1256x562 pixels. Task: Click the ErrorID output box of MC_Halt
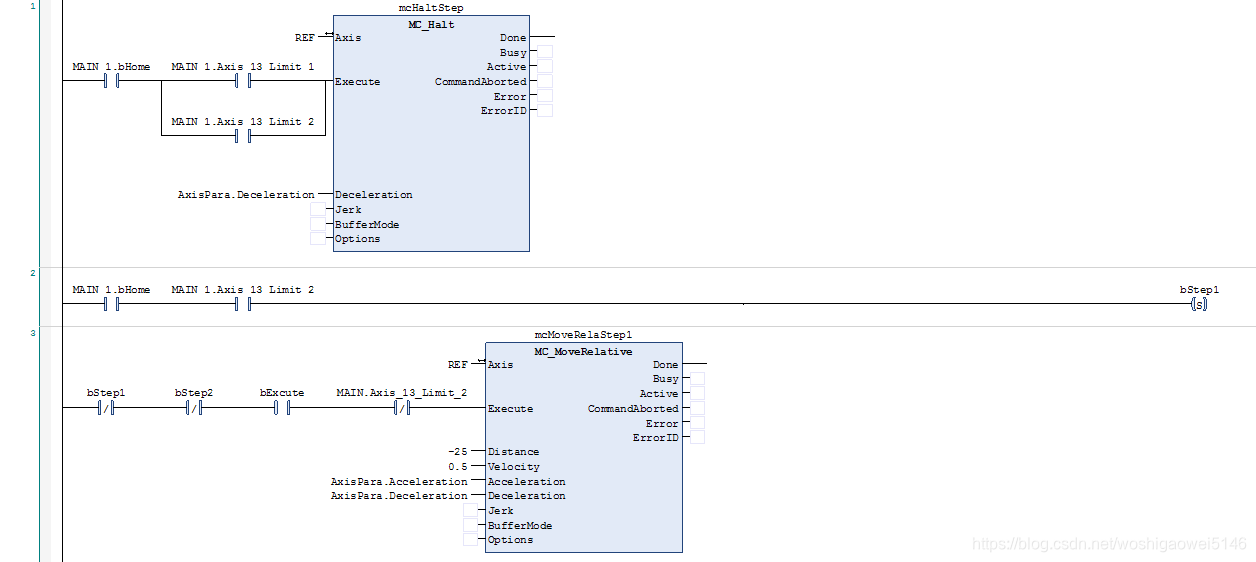545,110
